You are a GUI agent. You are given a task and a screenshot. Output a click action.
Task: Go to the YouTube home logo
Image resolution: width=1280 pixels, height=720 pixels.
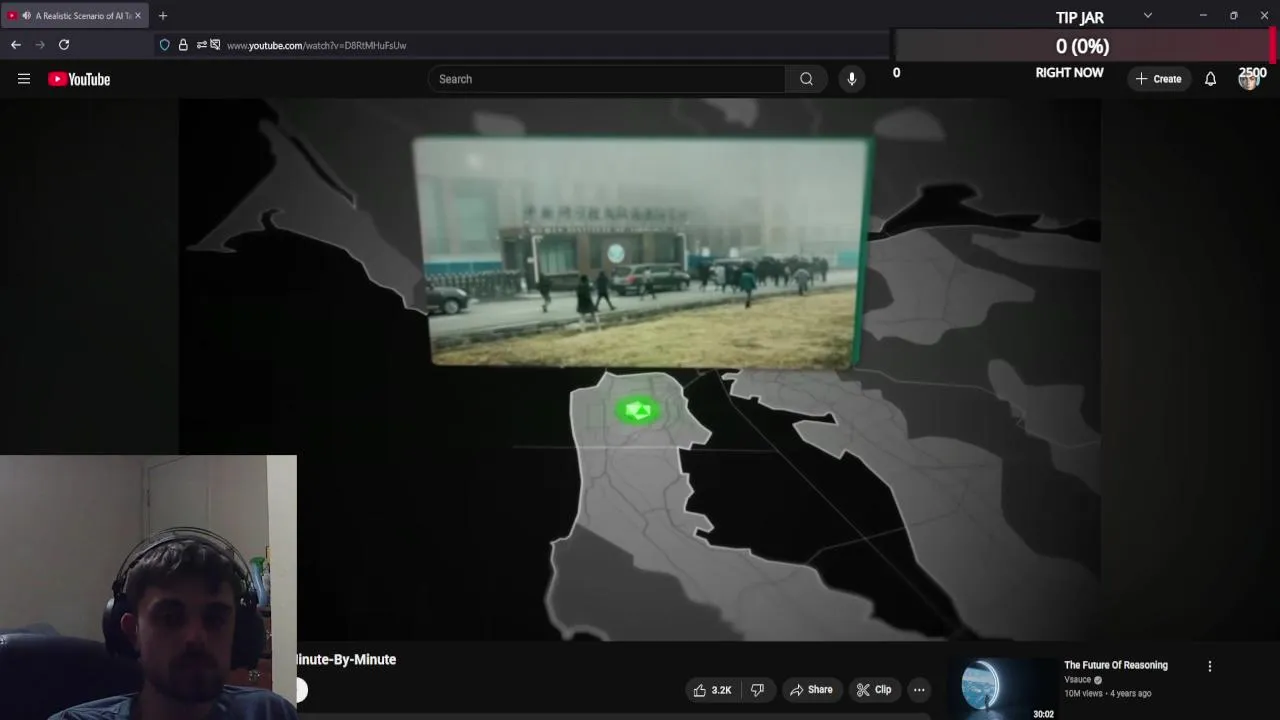[x=79, y=79]
